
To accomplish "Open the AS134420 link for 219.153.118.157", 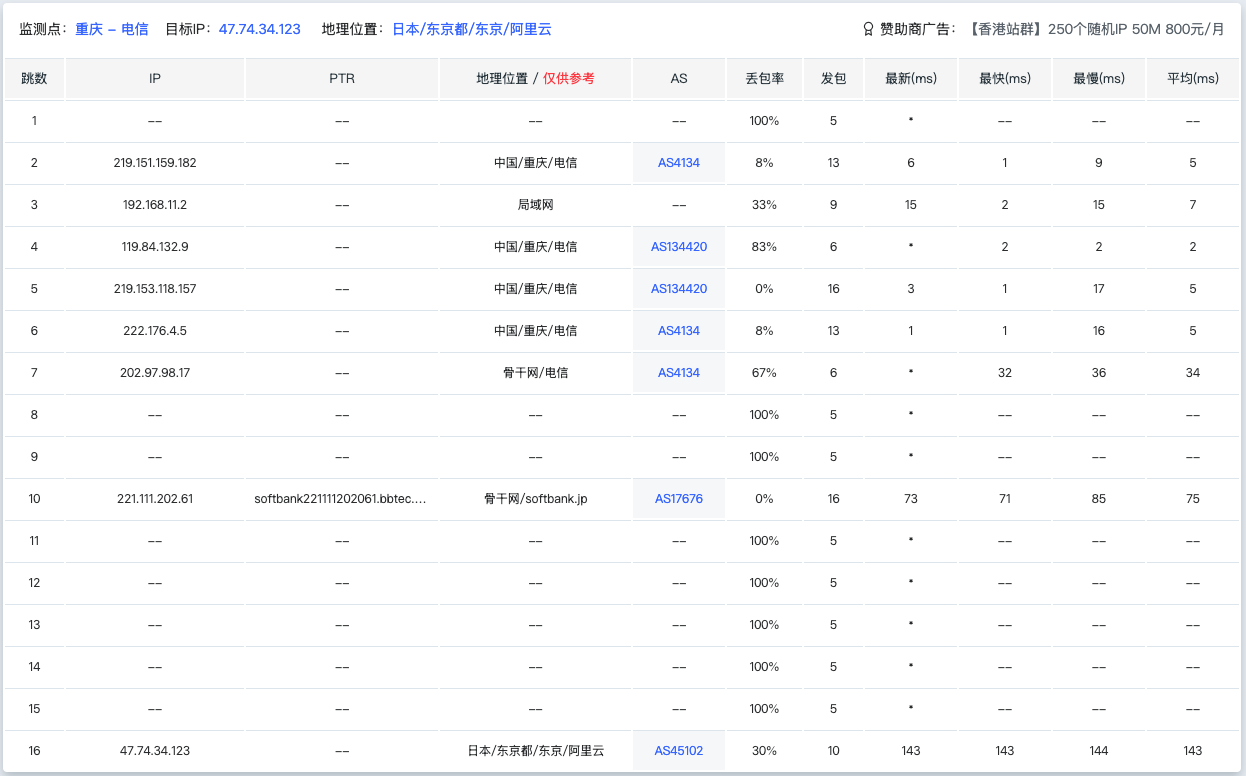I will pyautogui.click(x=679, y=289).
